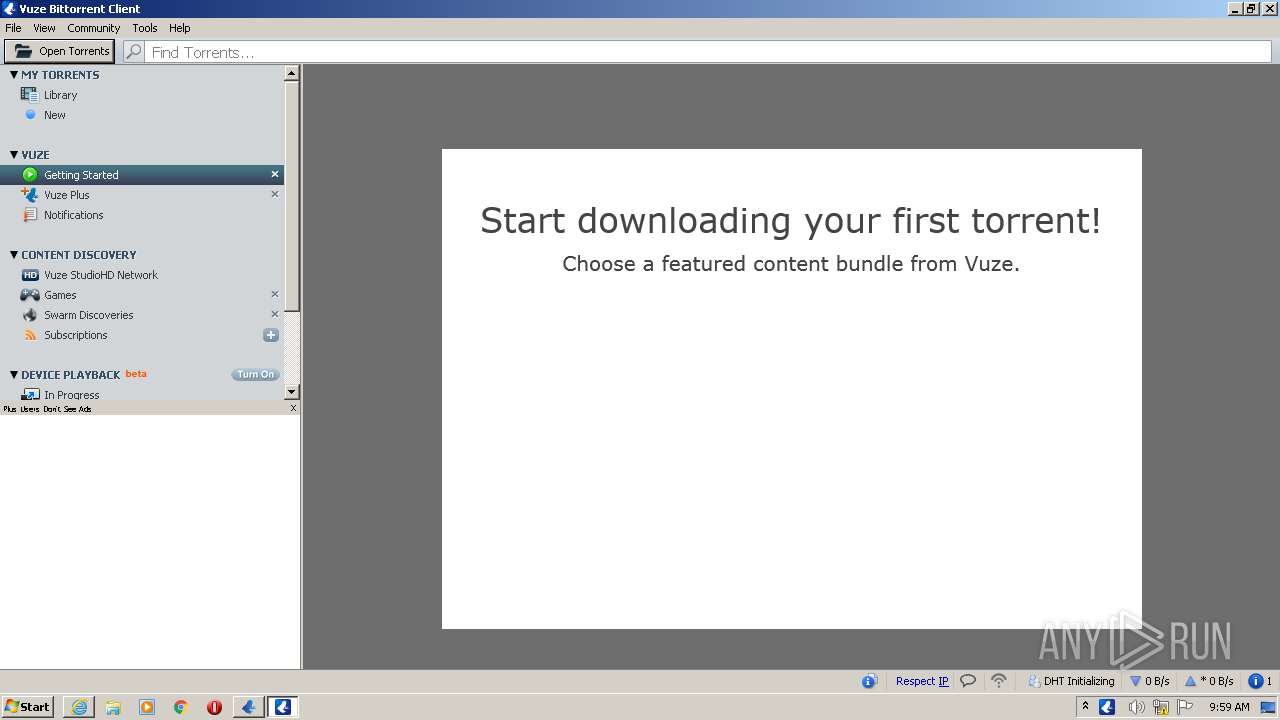
Task: Open the Tools menu
Action: pos(145,28)
